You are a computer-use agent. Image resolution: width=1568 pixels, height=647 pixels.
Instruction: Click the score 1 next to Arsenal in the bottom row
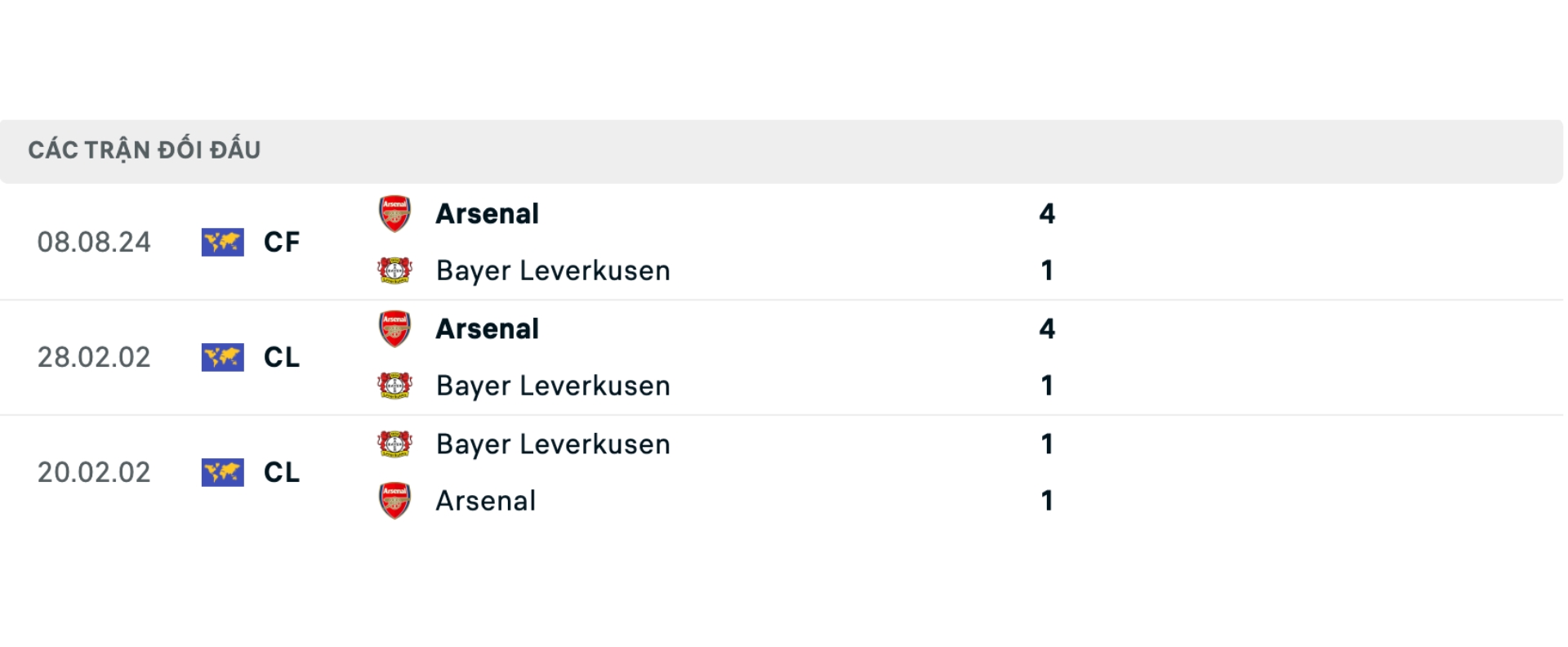1048,501
